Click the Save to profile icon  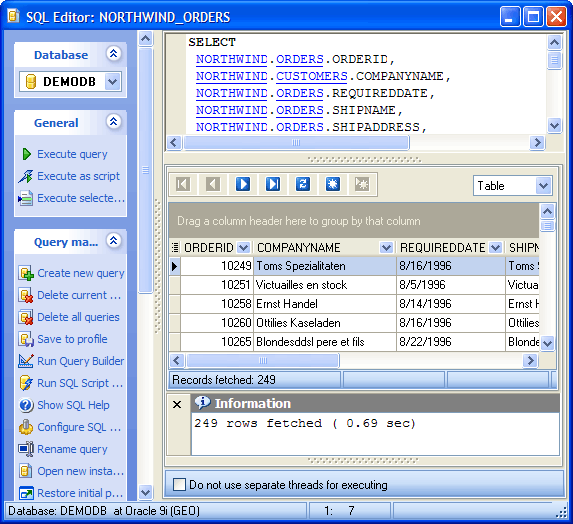26,339
